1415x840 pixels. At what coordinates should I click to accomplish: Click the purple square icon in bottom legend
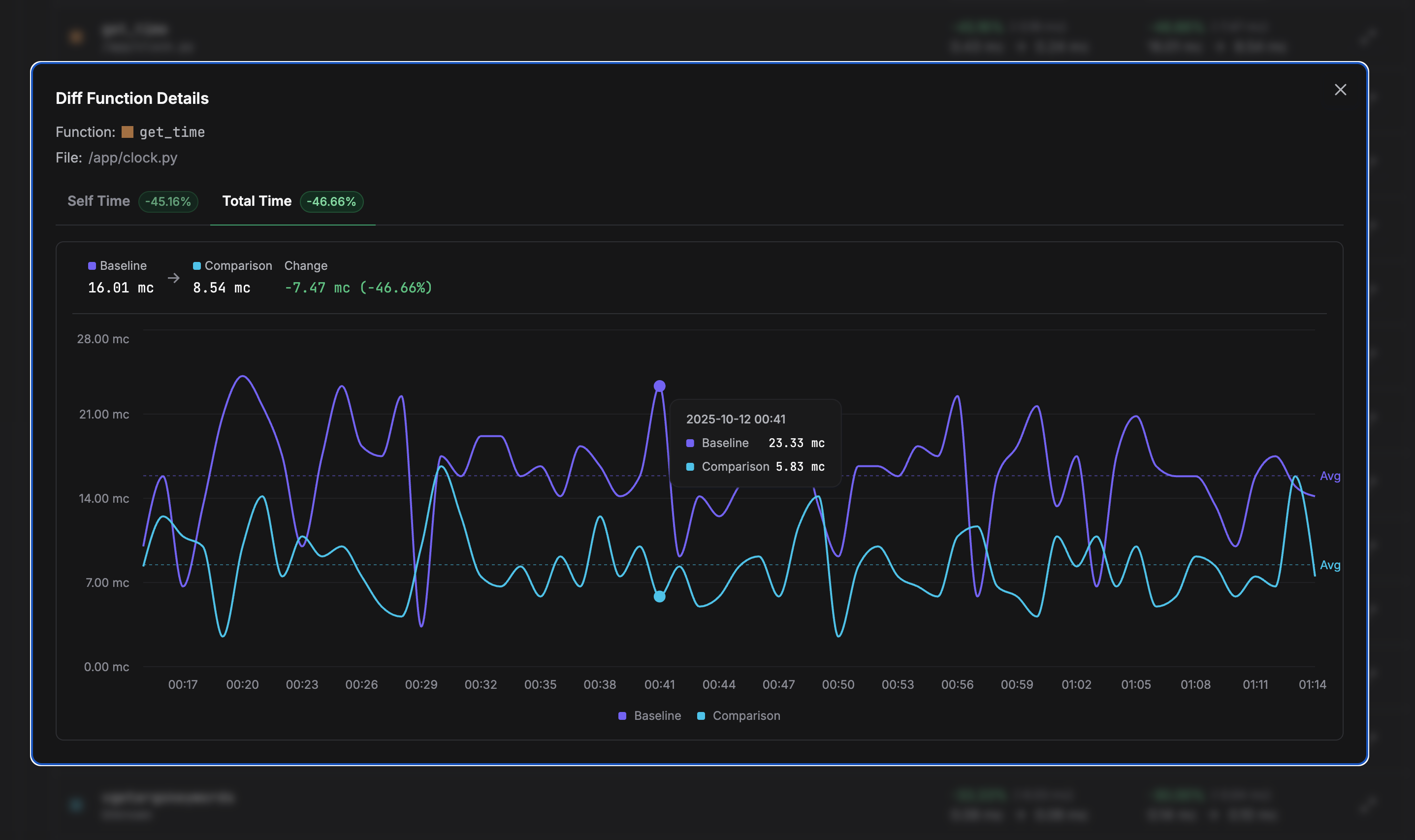coord(623,716)
